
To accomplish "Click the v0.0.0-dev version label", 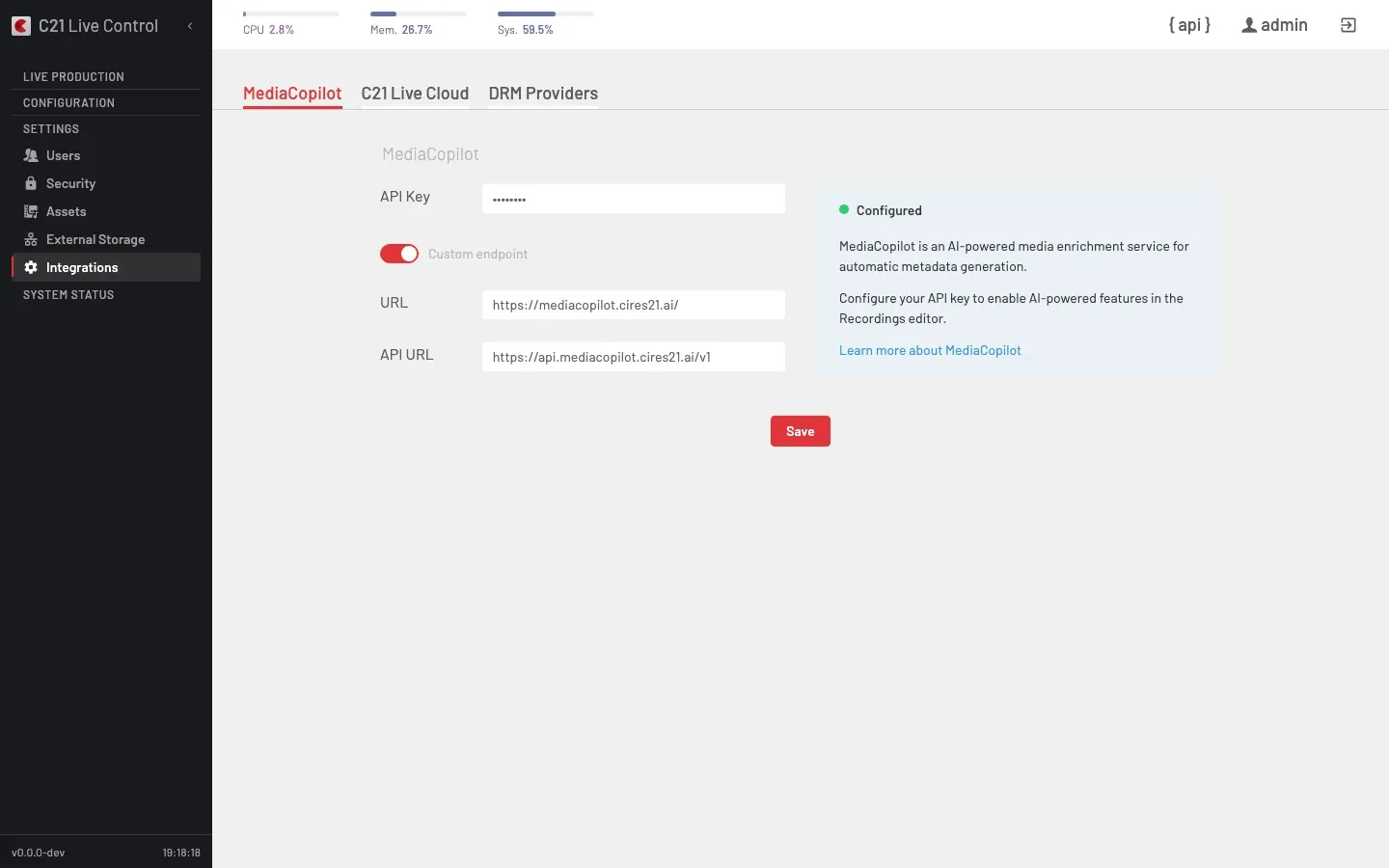I will pos(39,853).
